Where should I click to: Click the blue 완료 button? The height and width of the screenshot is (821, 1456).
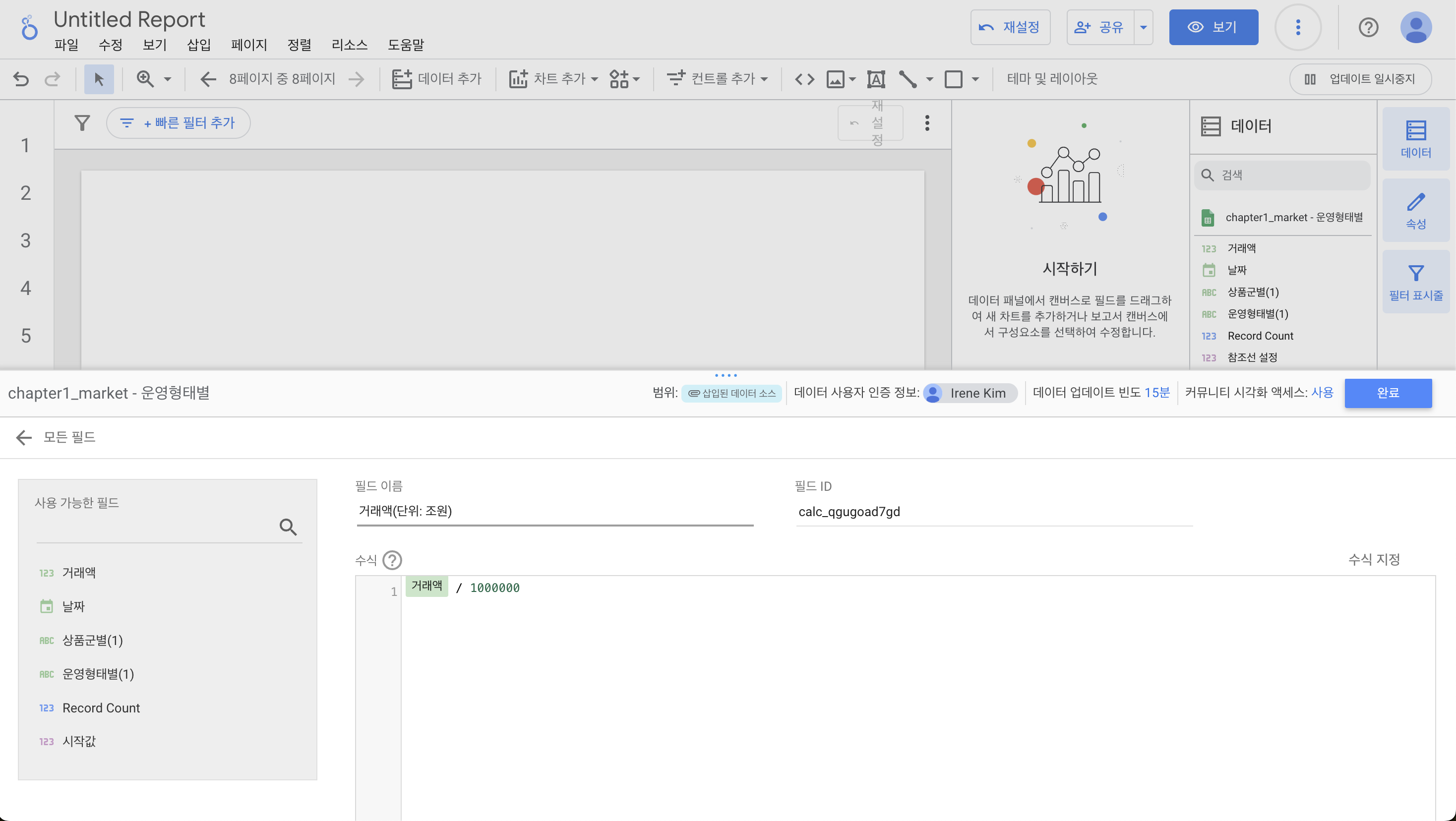tap(1388, 393)
